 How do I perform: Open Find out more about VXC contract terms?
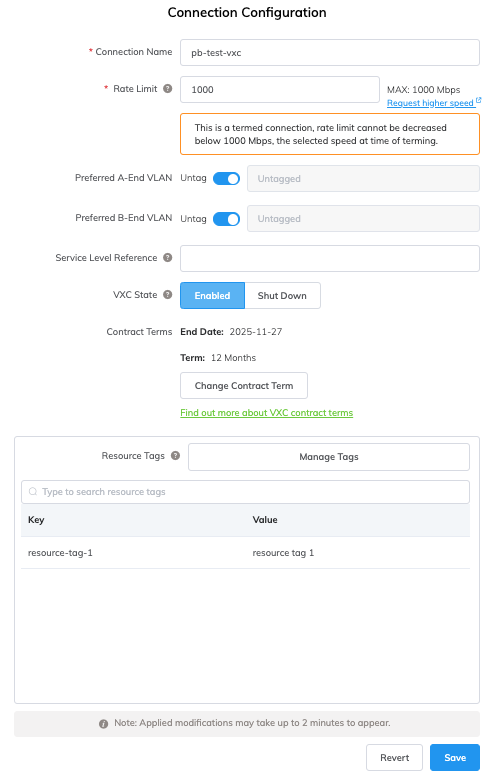[x=267, y=413]
